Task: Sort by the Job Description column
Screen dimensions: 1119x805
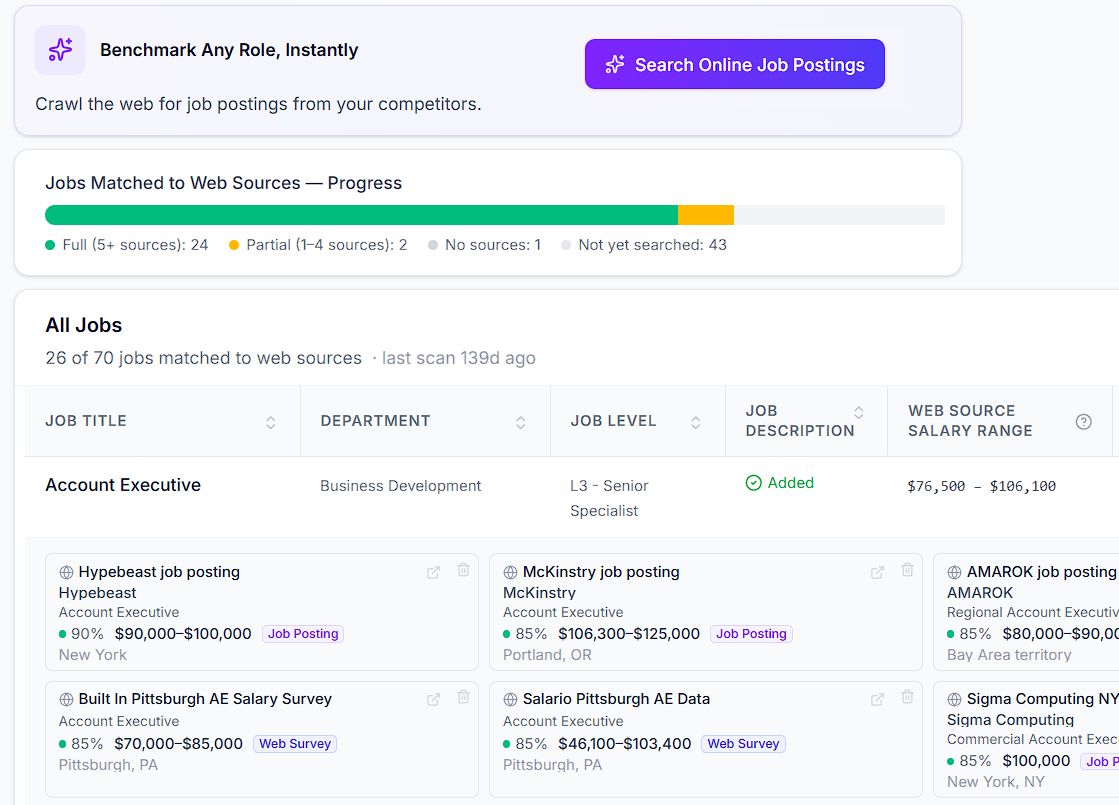Action: pyautogui.click(x=859, y=412)
